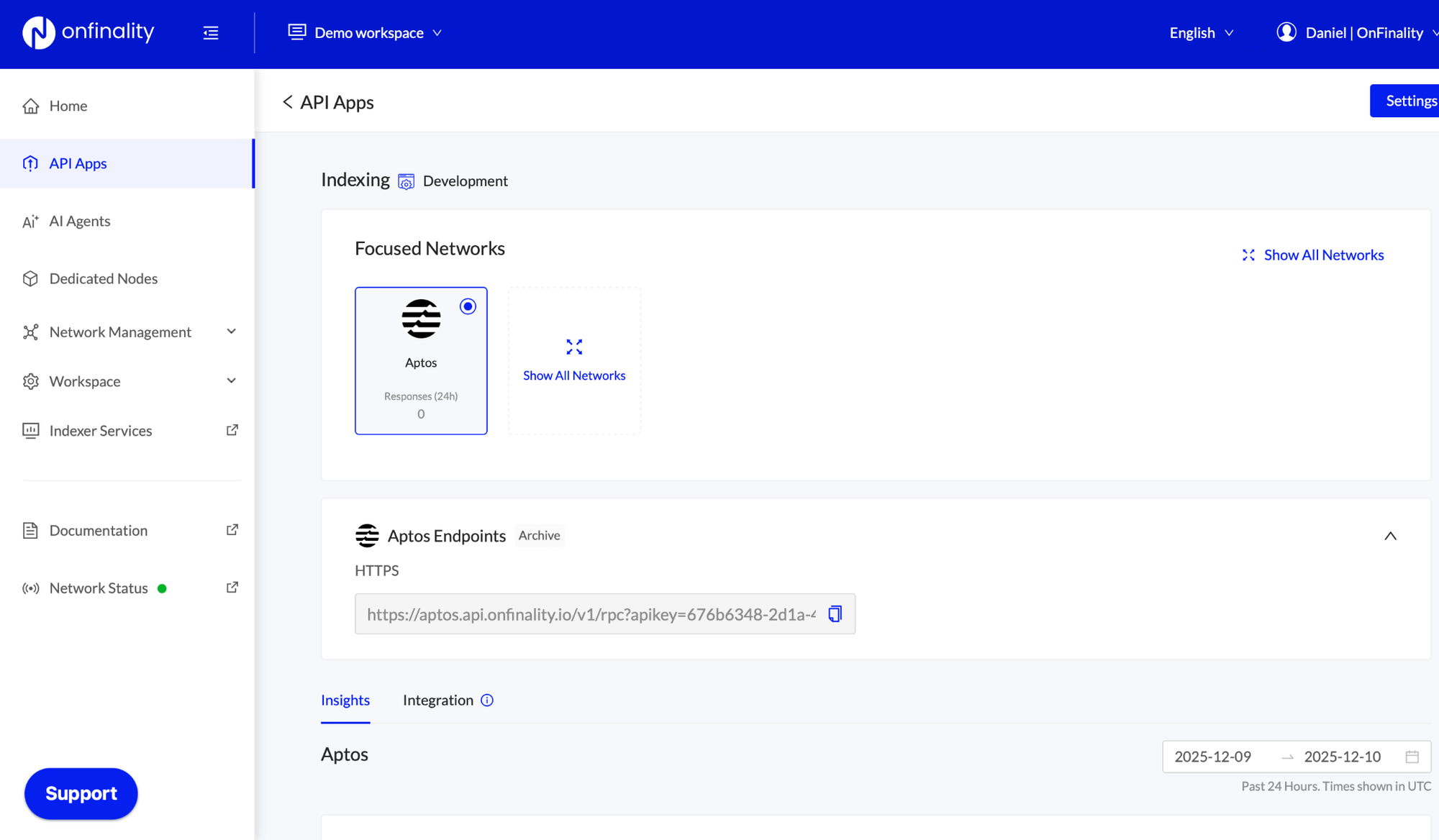Switch to the Integration tab
The image size is (1439, 840).
pyautogui.click(x=437, y=700)
